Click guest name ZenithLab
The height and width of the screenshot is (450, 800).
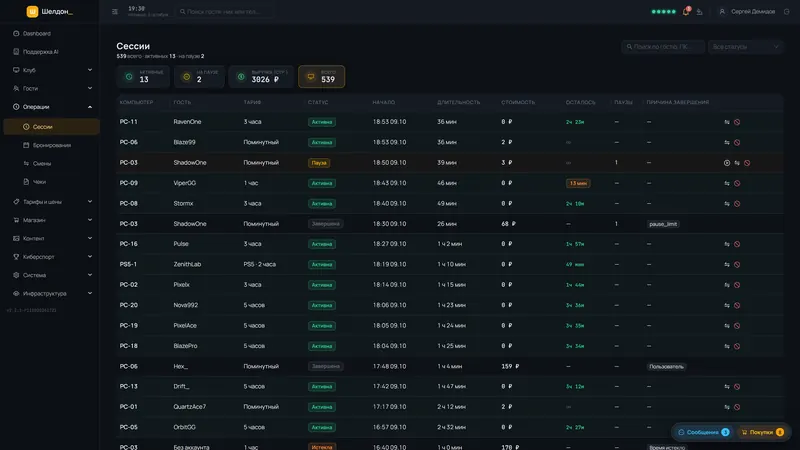click(x=187, y=264)
